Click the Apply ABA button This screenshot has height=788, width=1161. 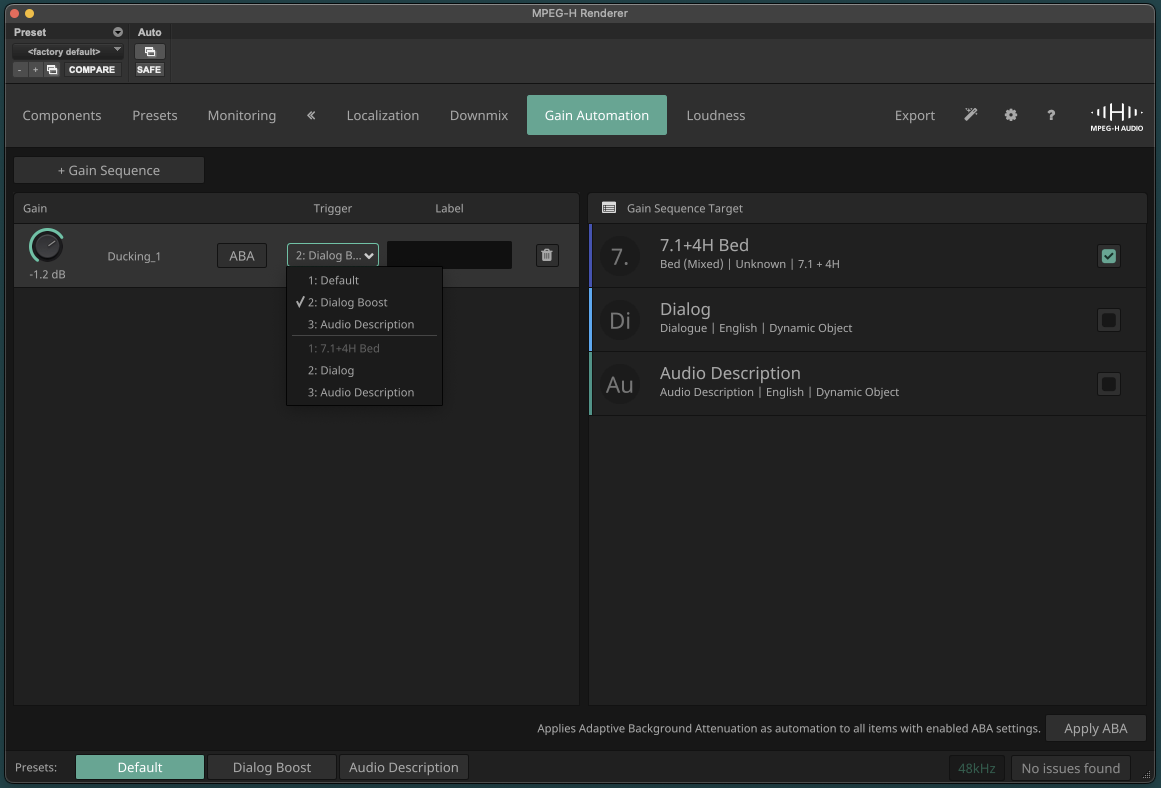[1096, 728]
